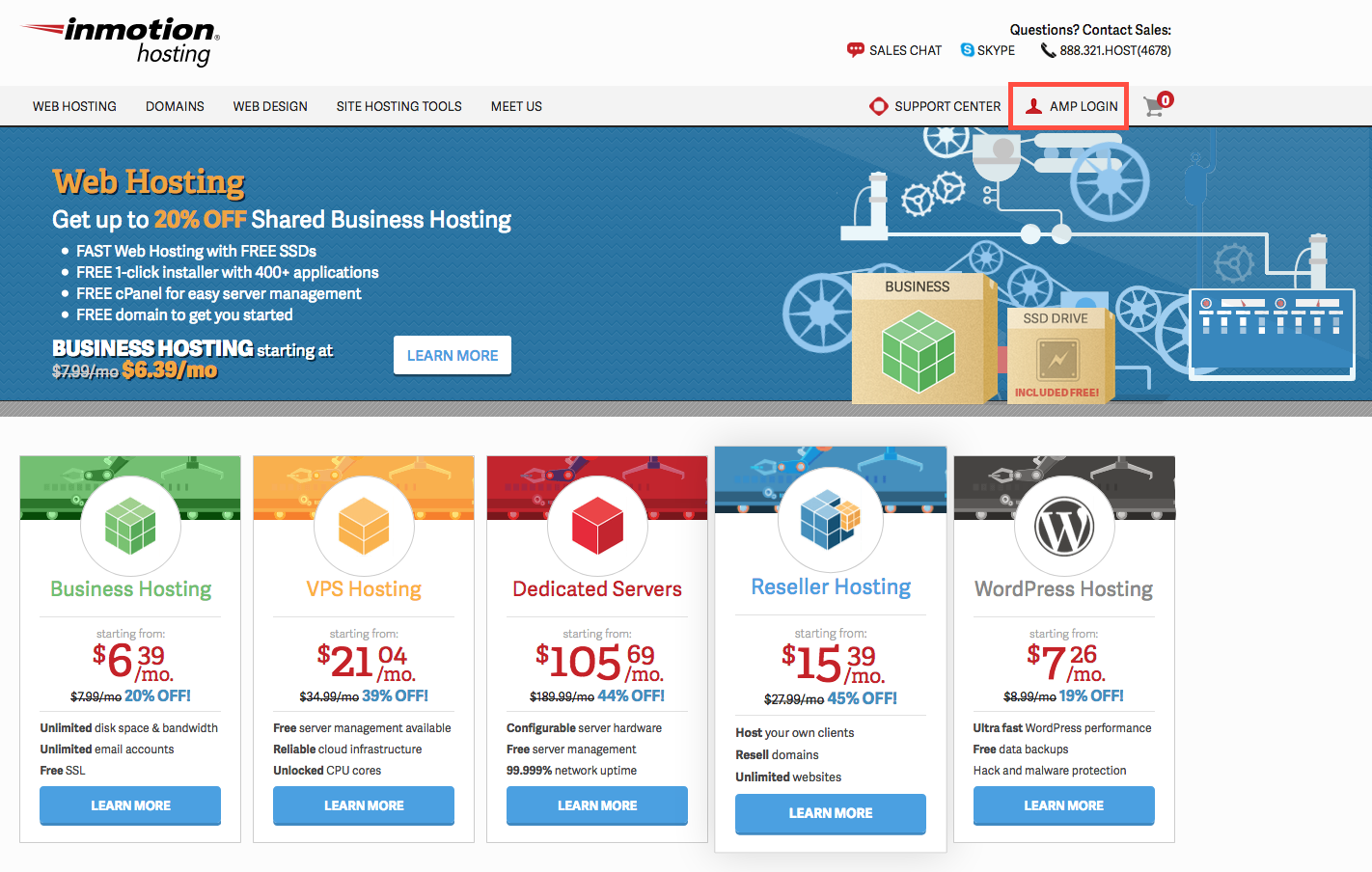Click 'Unlimited disk space & bandwidth' text
1372x872 pixels.
pos(129,728)
